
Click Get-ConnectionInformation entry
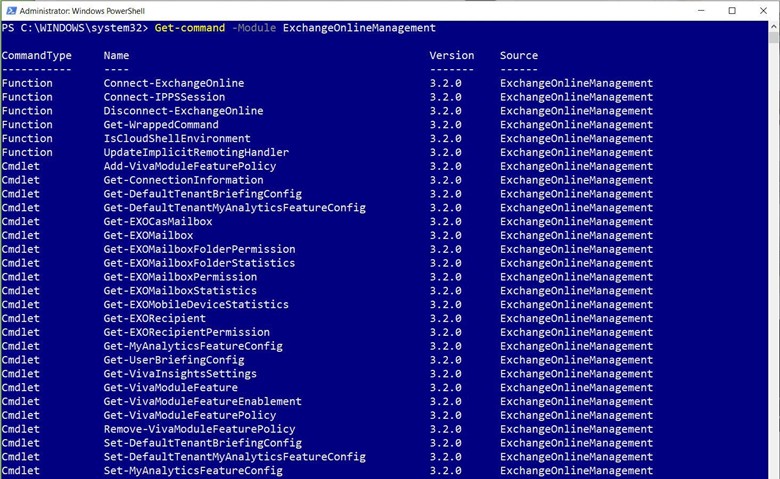pyautogui.click(x=183, y=180)
